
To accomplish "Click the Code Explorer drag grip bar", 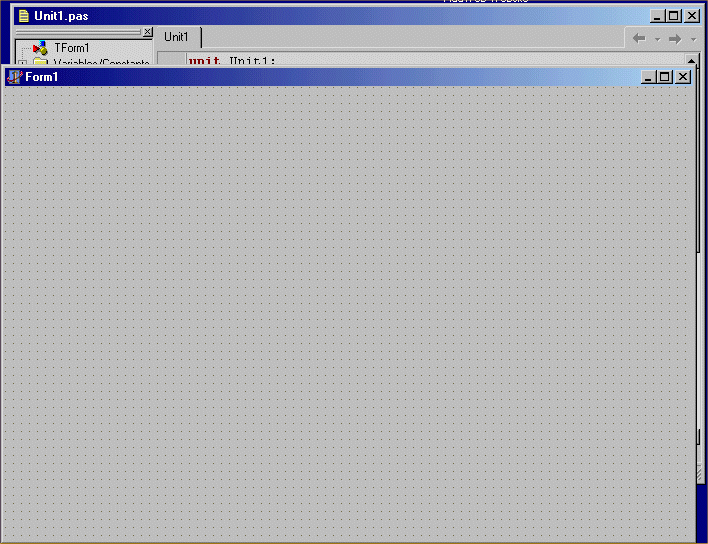I will (78, 32).
